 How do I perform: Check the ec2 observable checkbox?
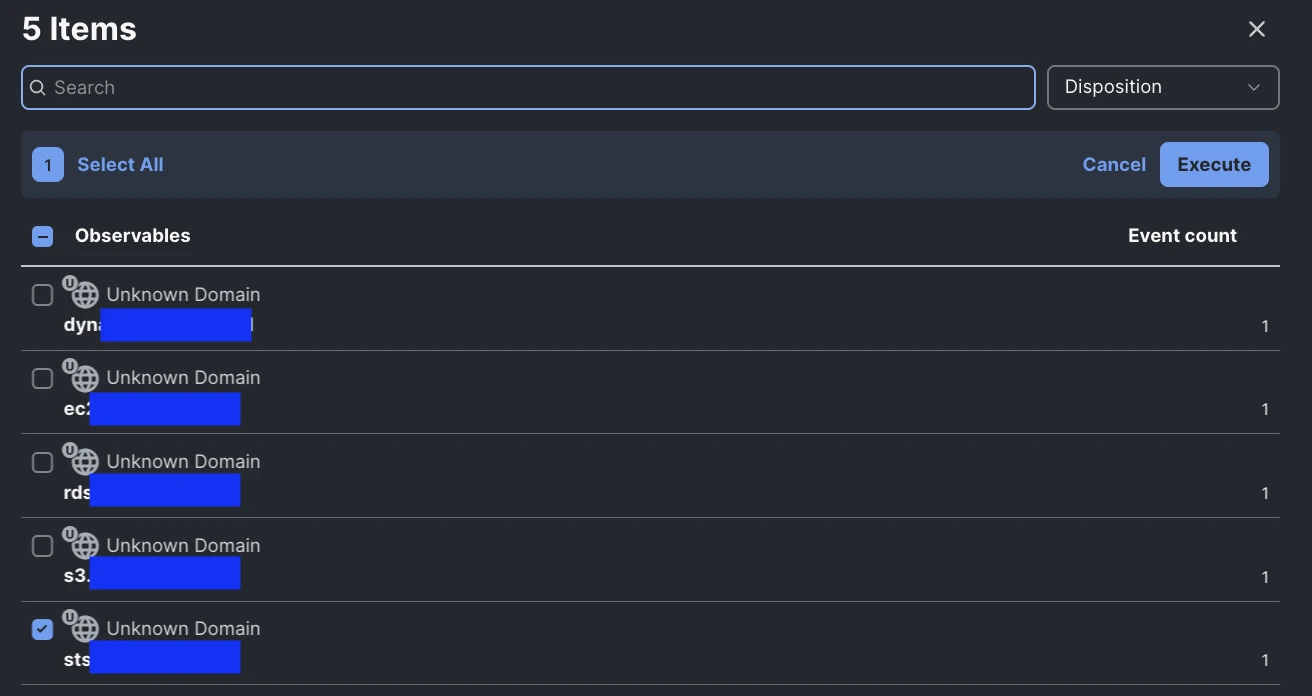pyautogui.click(x=42, y=377)
